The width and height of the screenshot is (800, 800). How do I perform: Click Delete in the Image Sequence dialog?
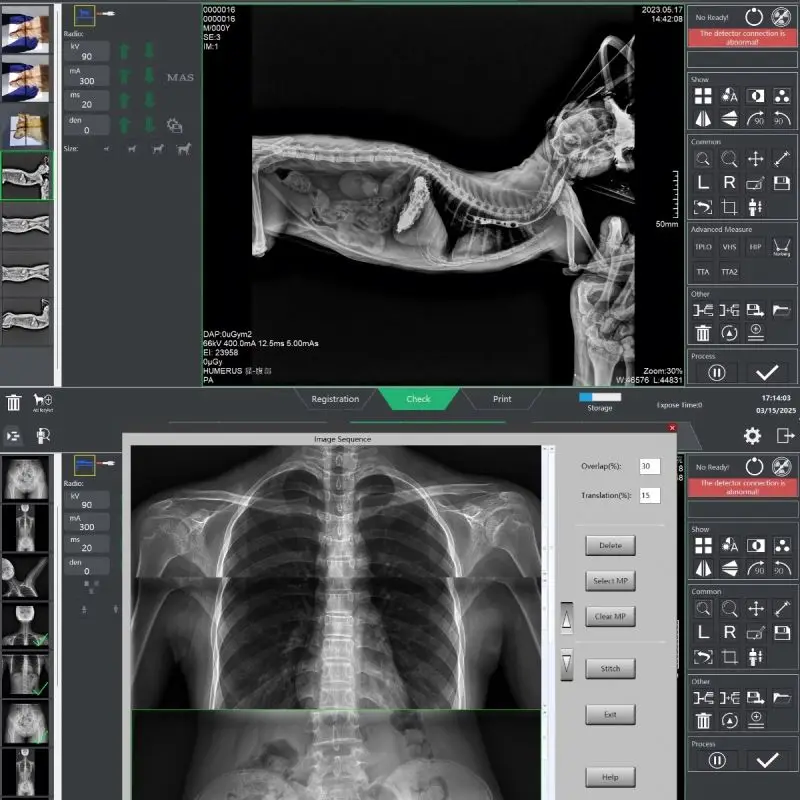610,545
